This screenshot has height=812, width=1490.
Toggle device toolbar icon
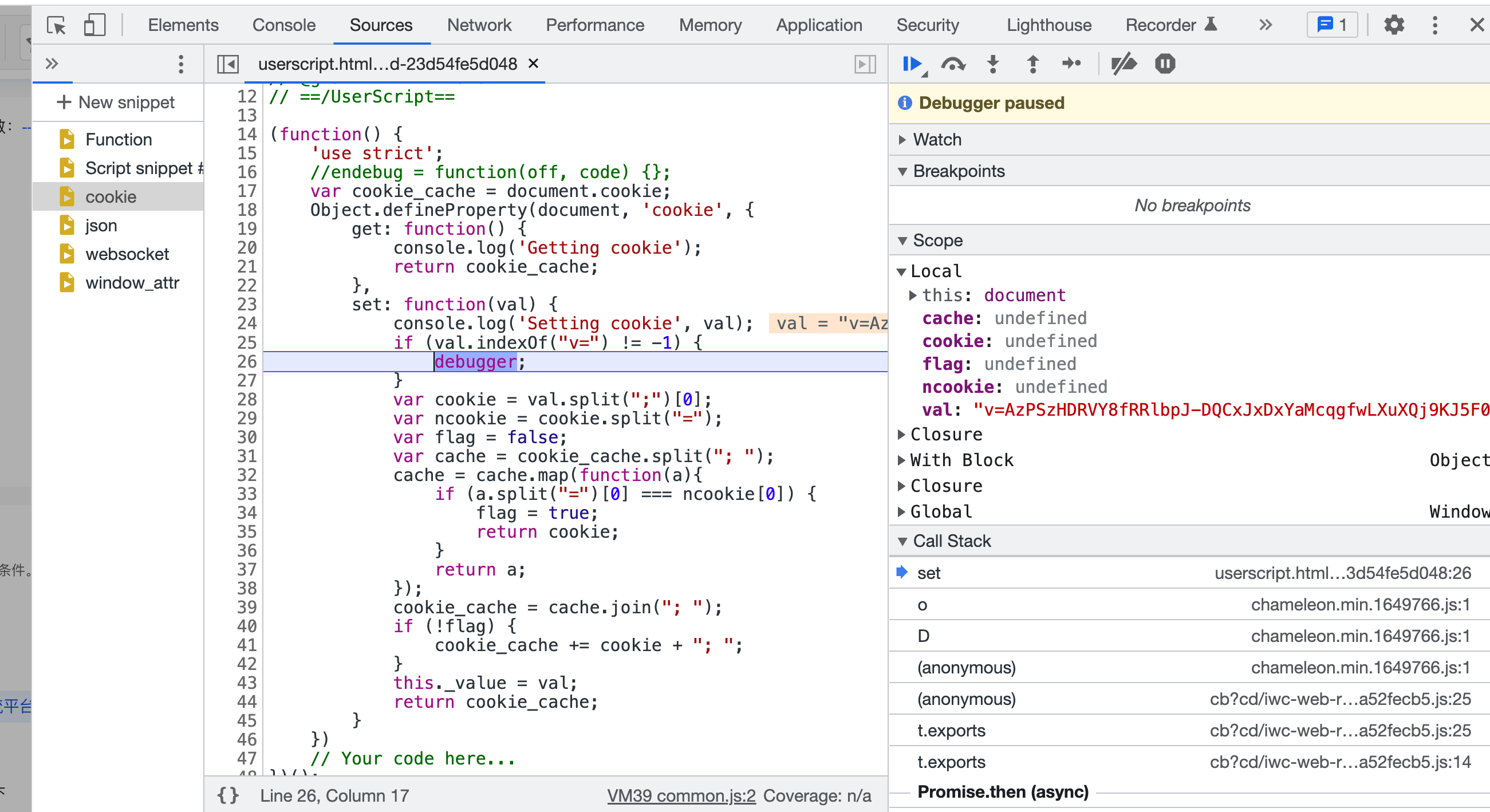coord(94,25)
